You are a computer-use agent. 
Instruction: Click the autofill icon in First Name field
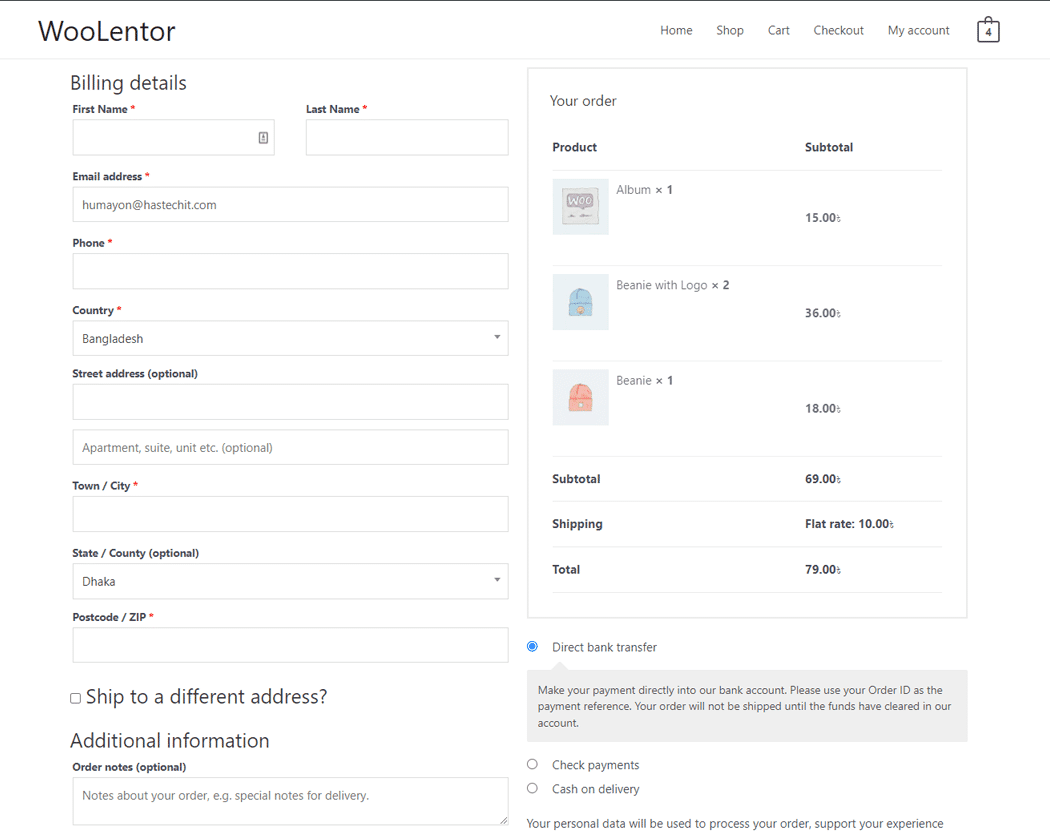263,138
